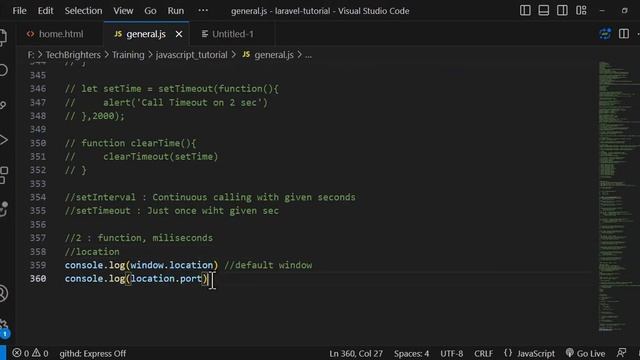The width and height of the screenshot is (640, 360).
Task: Click Ln 360, Col 27 status item
Action: pos(356,353)
